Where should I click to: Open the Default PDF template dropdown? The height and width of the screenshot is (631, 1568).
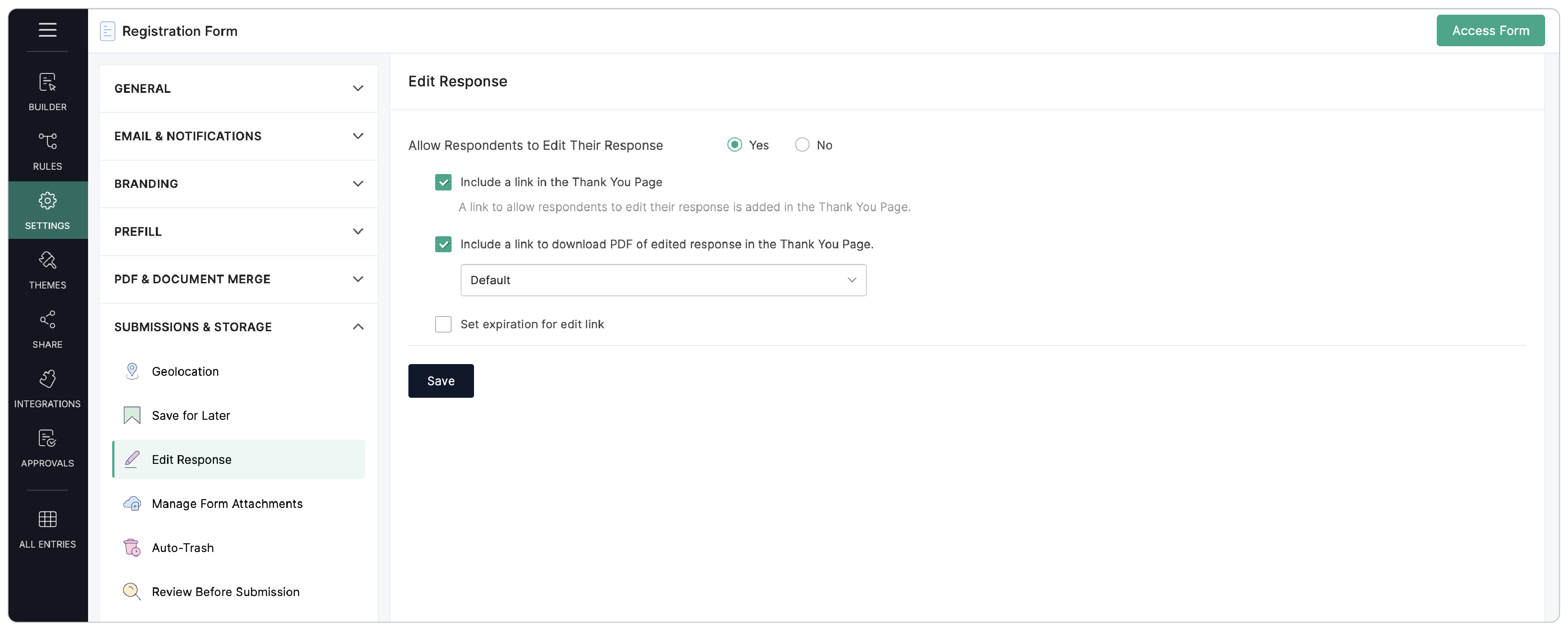coord(663,279)
